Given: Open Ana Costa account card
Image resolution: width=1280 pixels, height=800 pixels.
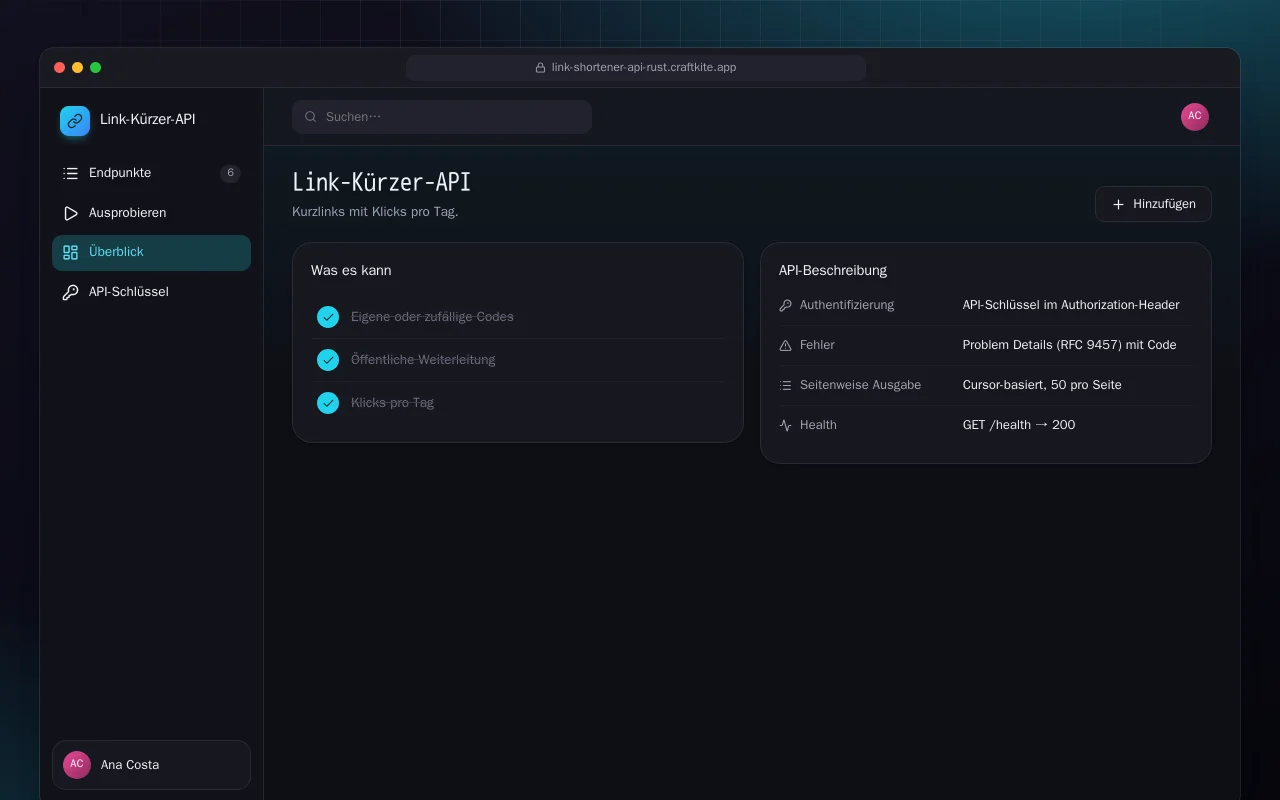Looking at the screenshot, I should 151,765.
